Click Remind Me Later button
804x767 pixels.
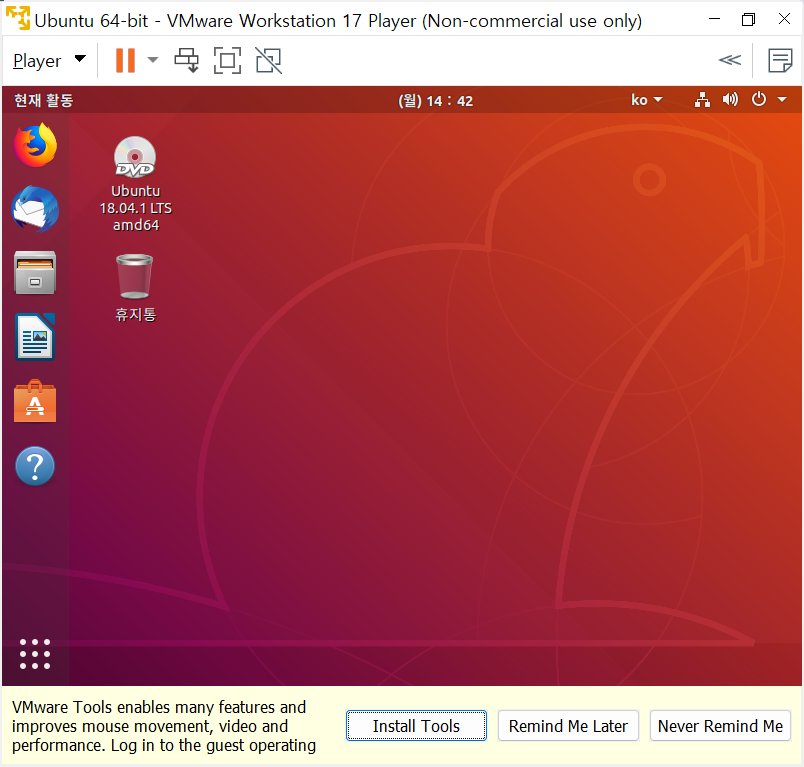click(568, 725)
